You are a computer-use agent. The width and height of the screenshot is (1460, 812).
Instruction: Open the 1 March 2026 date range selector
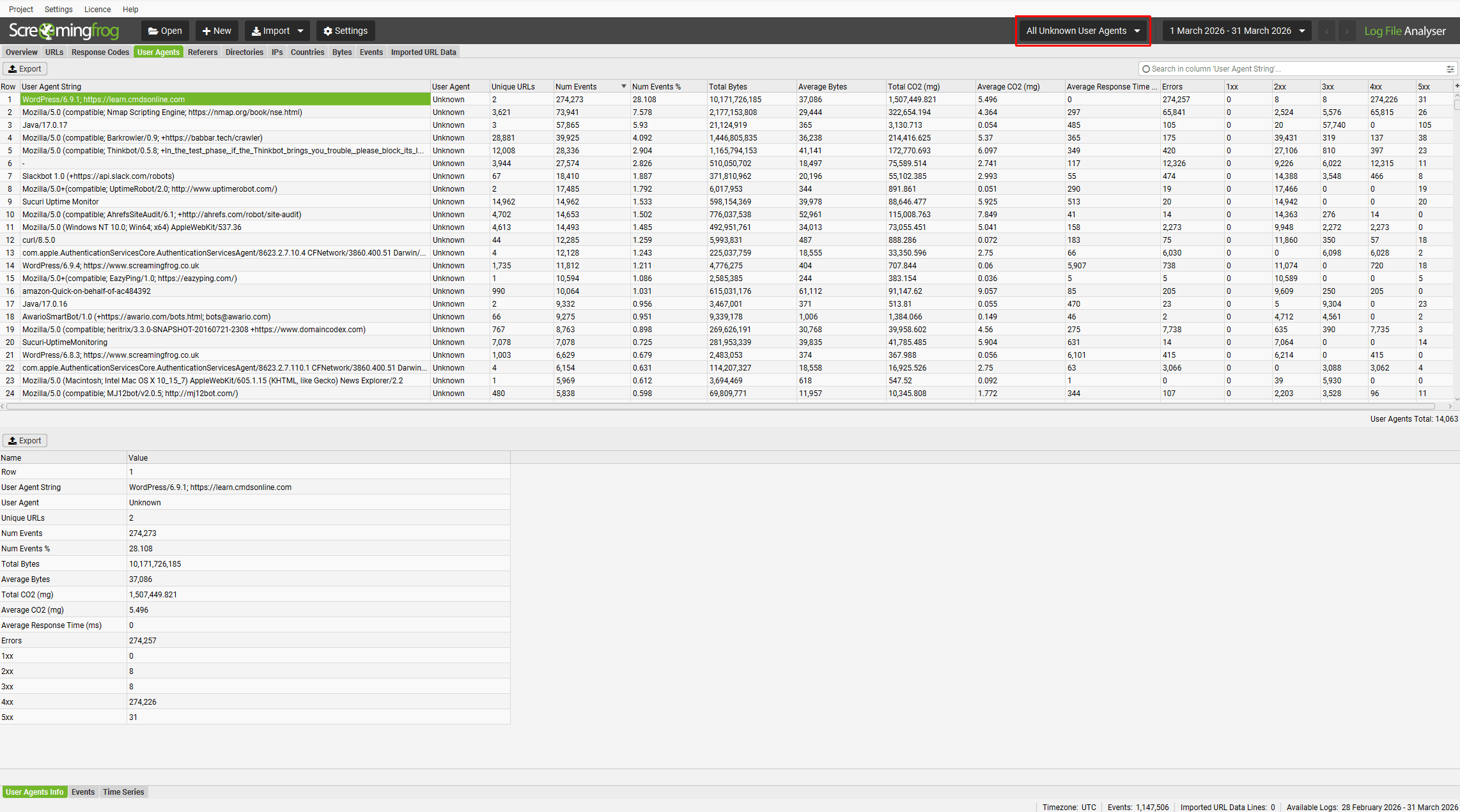1235,30
